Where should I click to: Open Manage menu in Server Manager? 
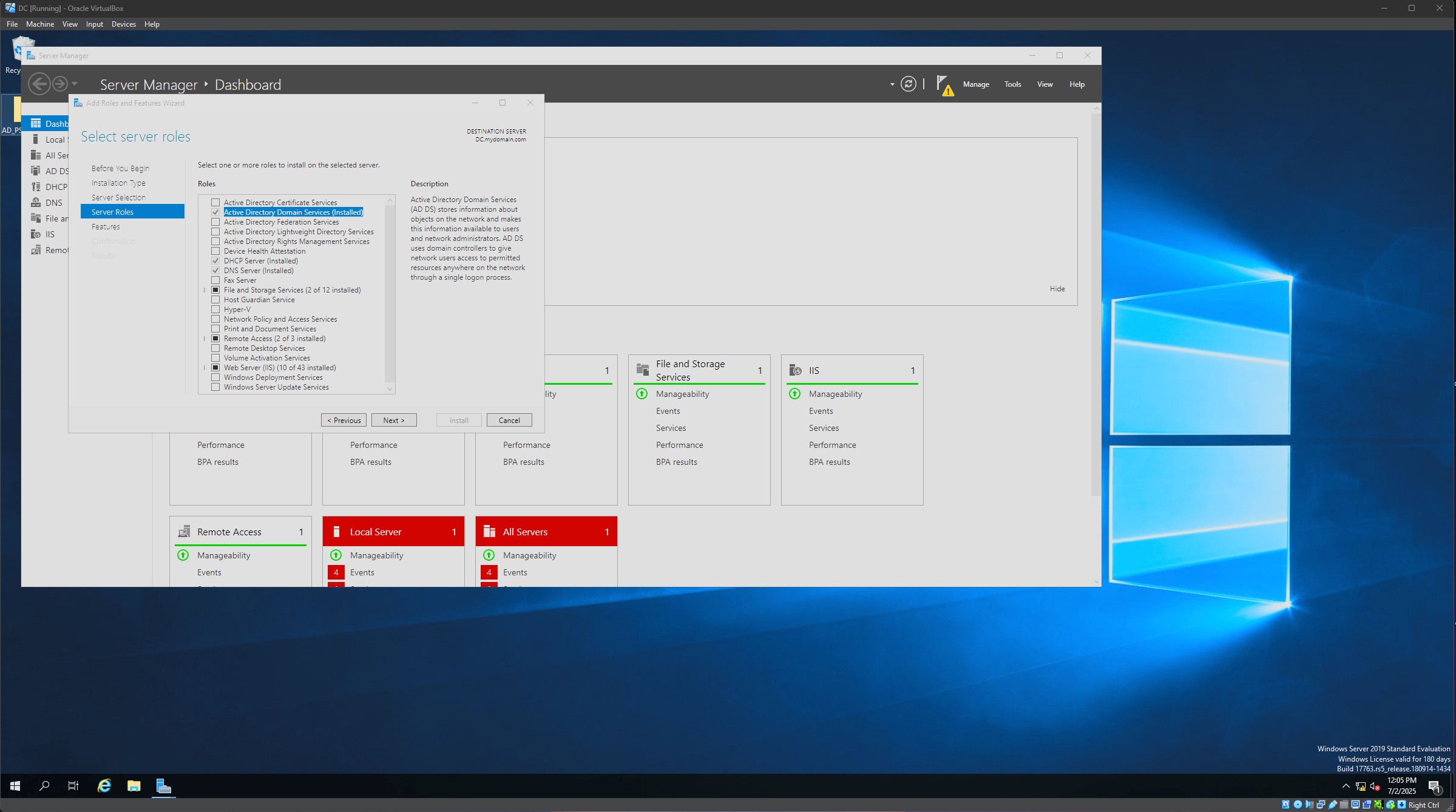coord(976,84)
